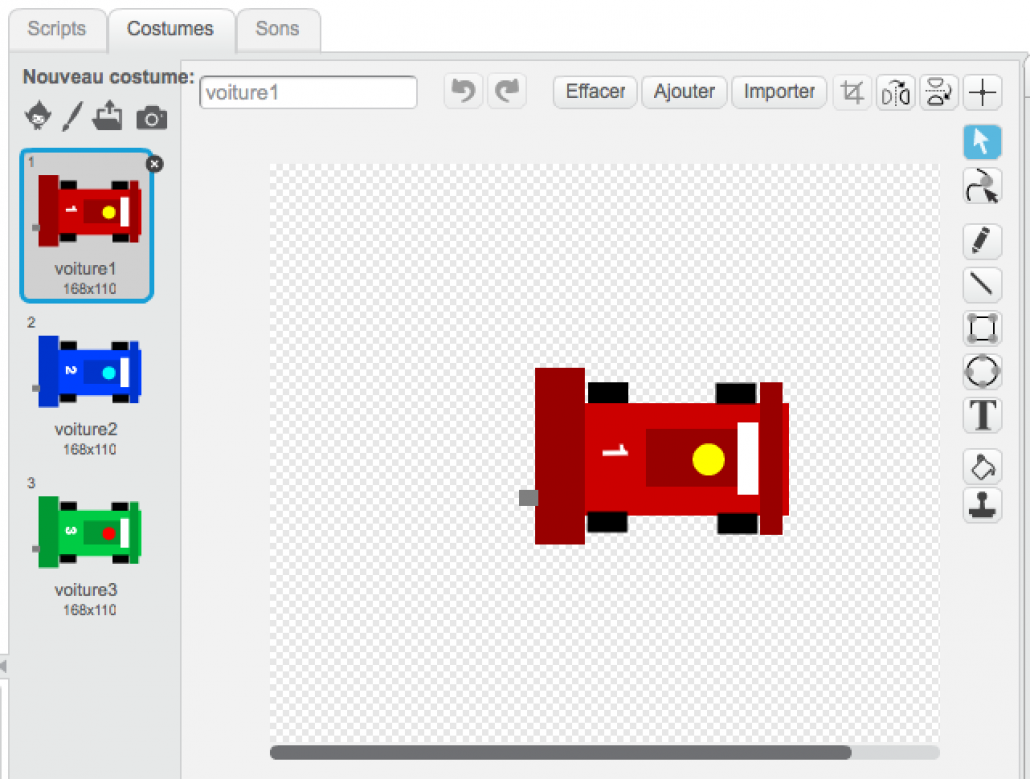Click the Importer button

(x=779, y=91)
